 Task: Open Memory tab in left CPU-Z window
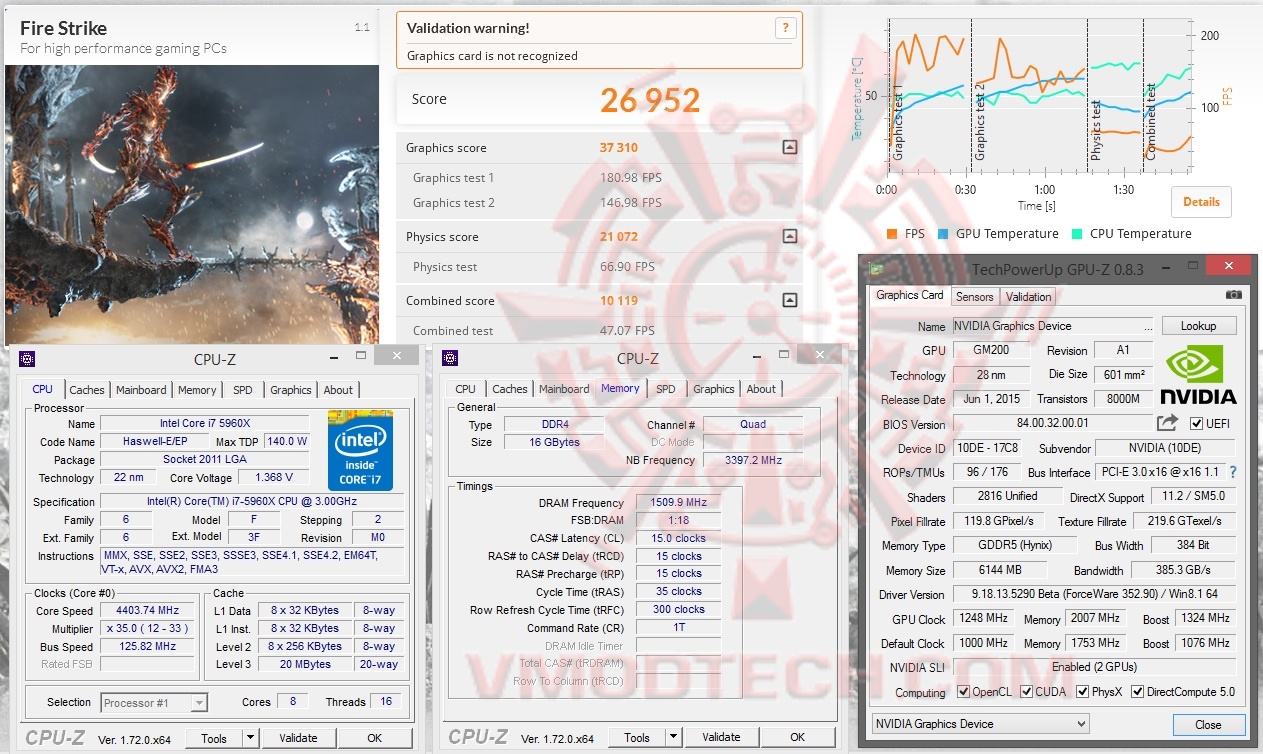pyautogui.click(x=197, y=390)
